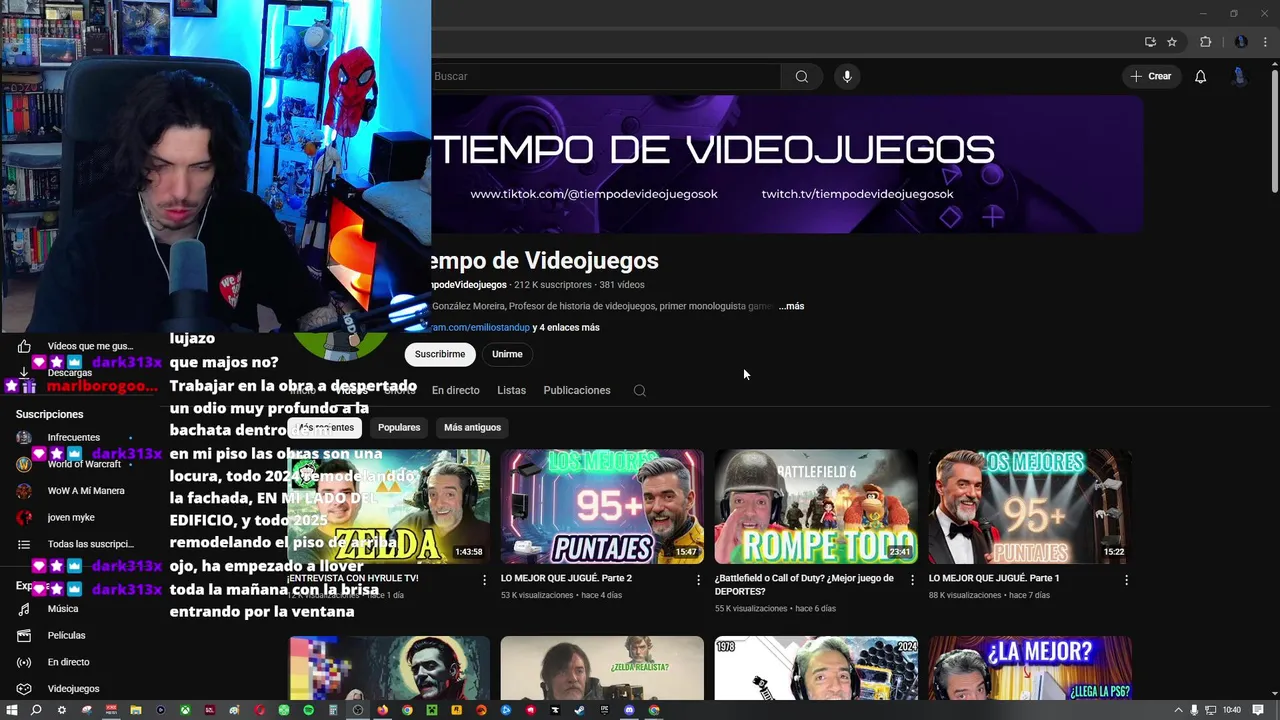Play the 95+ PUNTAJES 15:47 thumbnail
The width and height of the screenshot is (1280, 720).
pyautogui.click(x=602, y=506)
